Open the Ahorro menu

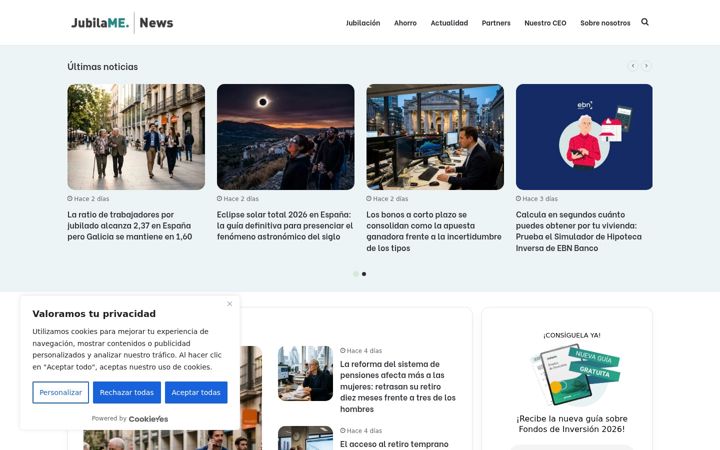click(x=405, y=23)
